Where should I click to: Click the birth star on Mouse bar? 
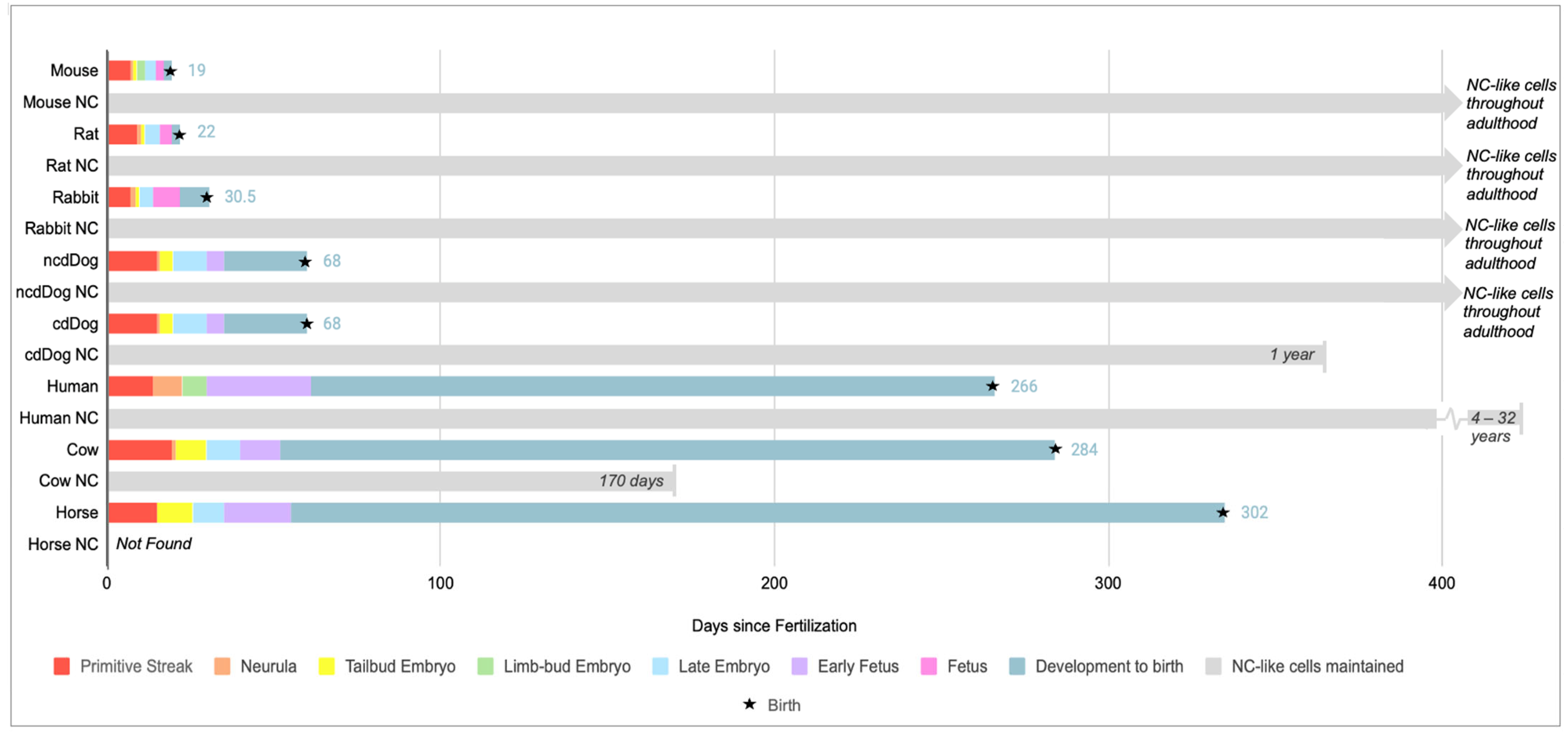pos(170,71)
